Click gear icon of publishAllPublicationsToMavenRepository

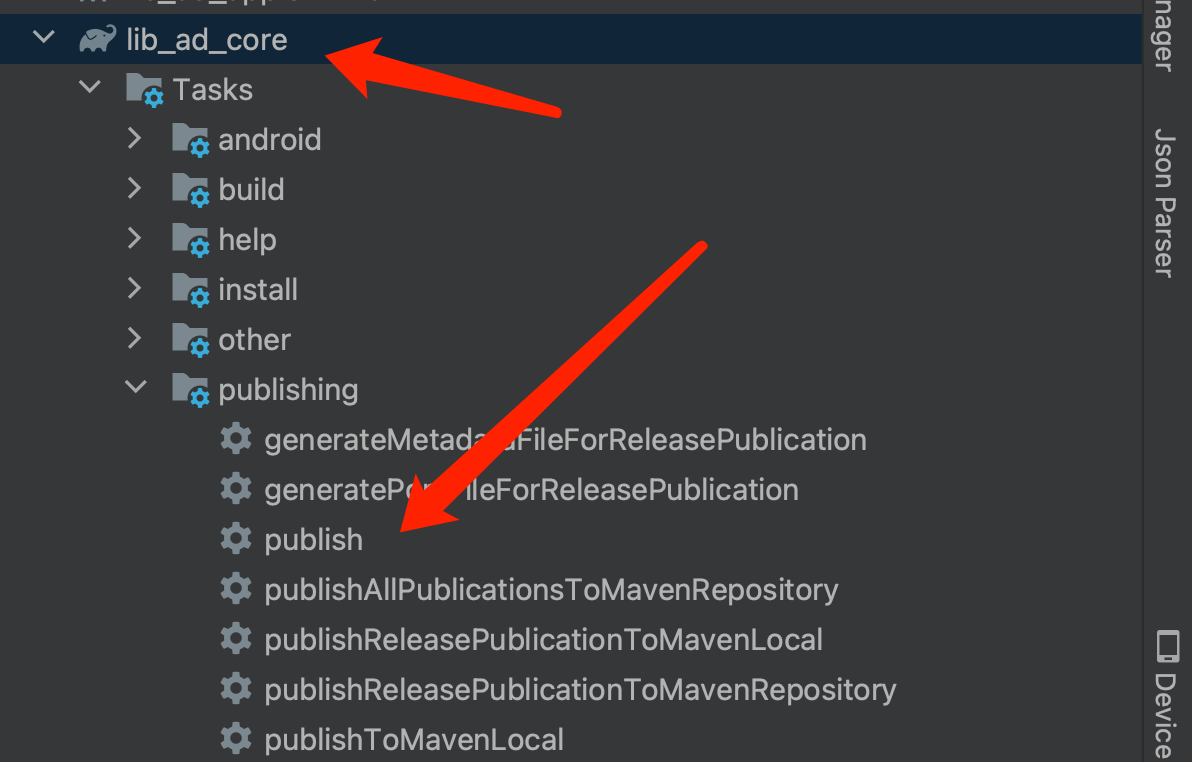236,589
